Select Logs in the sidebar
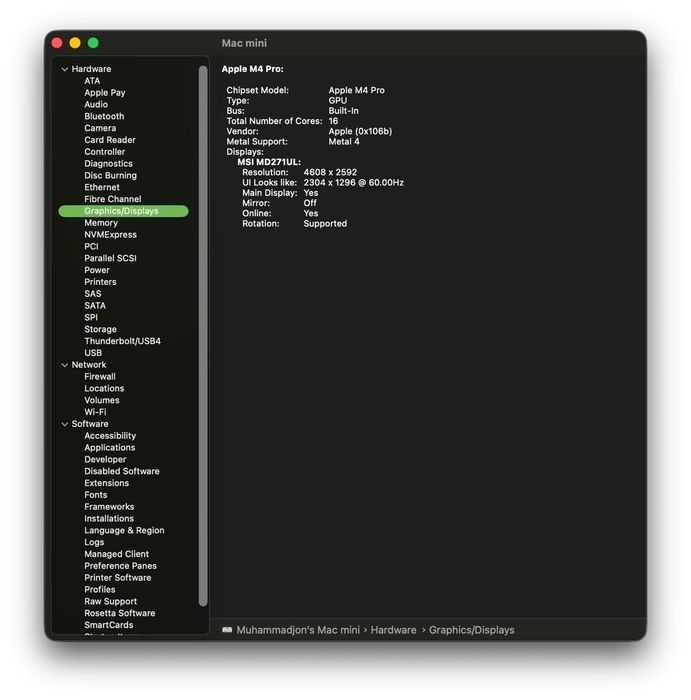Viewport: 691px width, 700px height. (x=94, y=542)
